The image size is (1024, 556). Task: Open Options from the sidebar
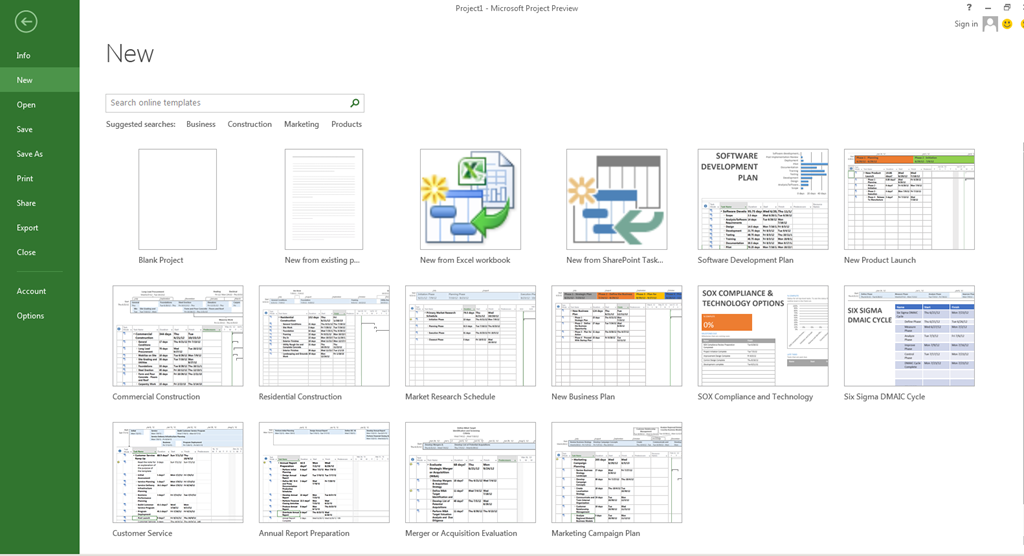pyautogui.click(x=40, y=316)
